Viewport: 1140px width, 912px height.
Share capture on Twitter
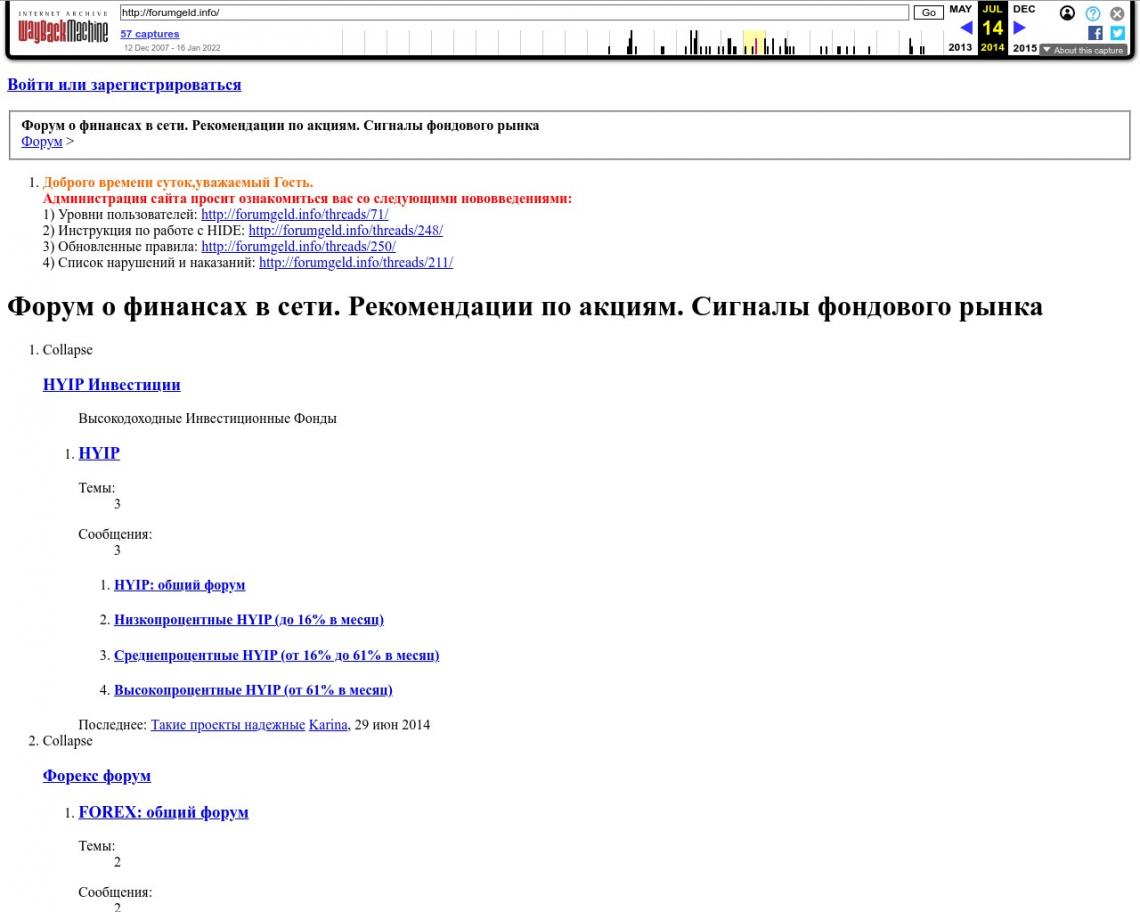(x=1118, y=33)
